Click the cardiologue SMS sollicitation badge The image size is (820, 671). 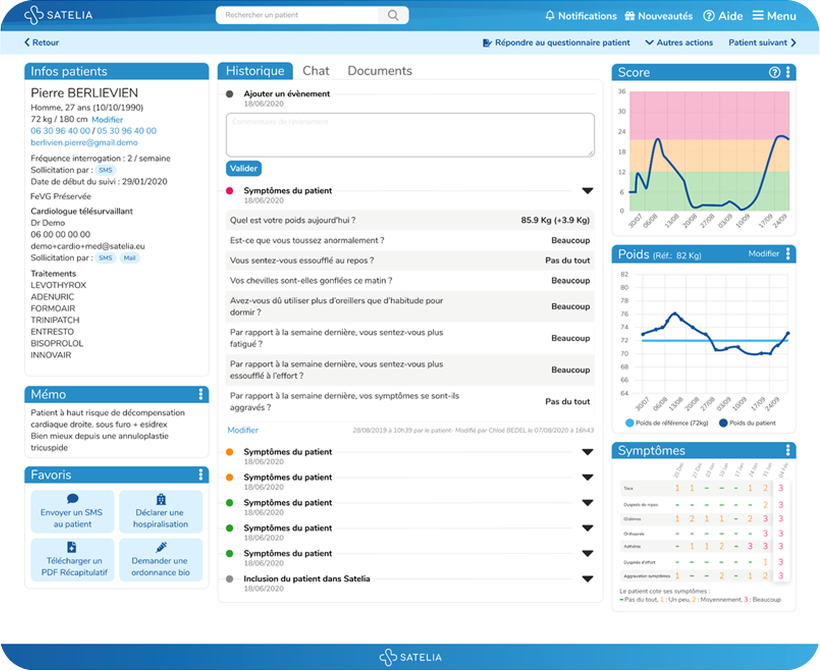point(106,258)
